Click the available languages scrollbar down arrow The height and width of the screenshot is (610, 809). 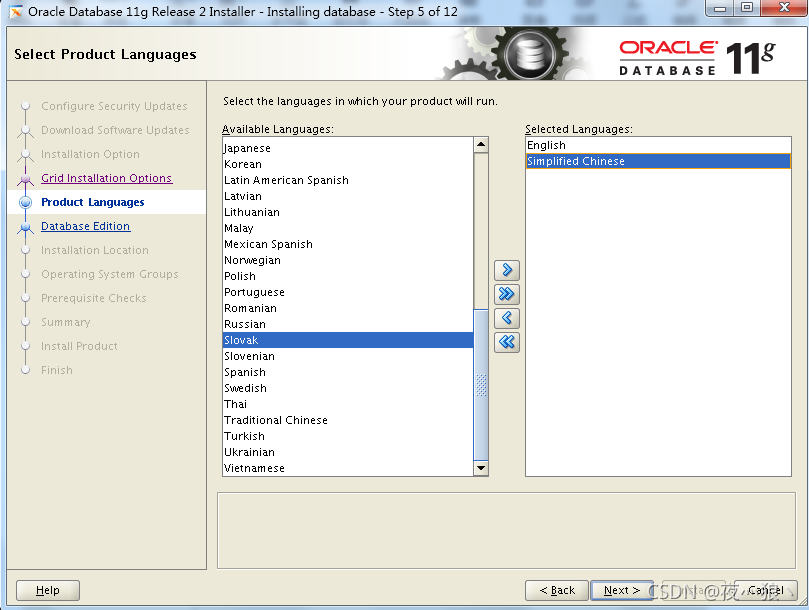(x=481, y=468)
